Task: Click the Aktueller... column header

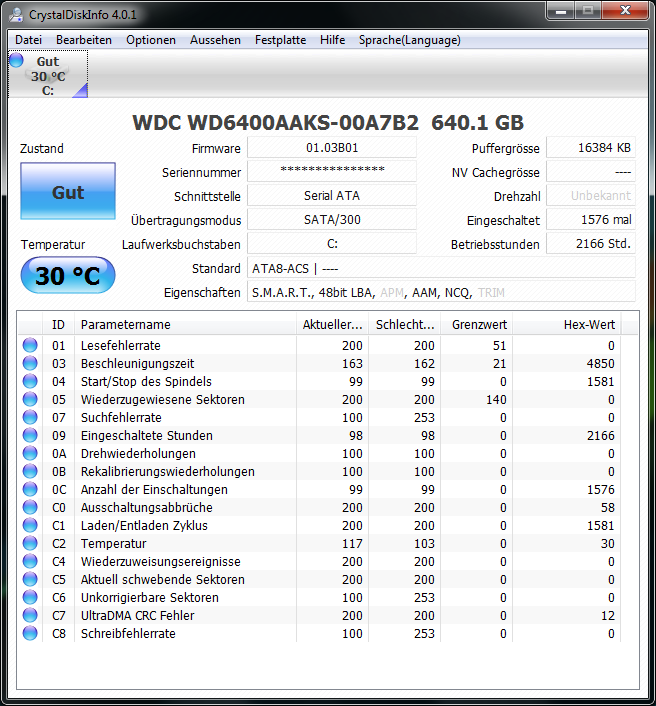Action: point(332,325)
